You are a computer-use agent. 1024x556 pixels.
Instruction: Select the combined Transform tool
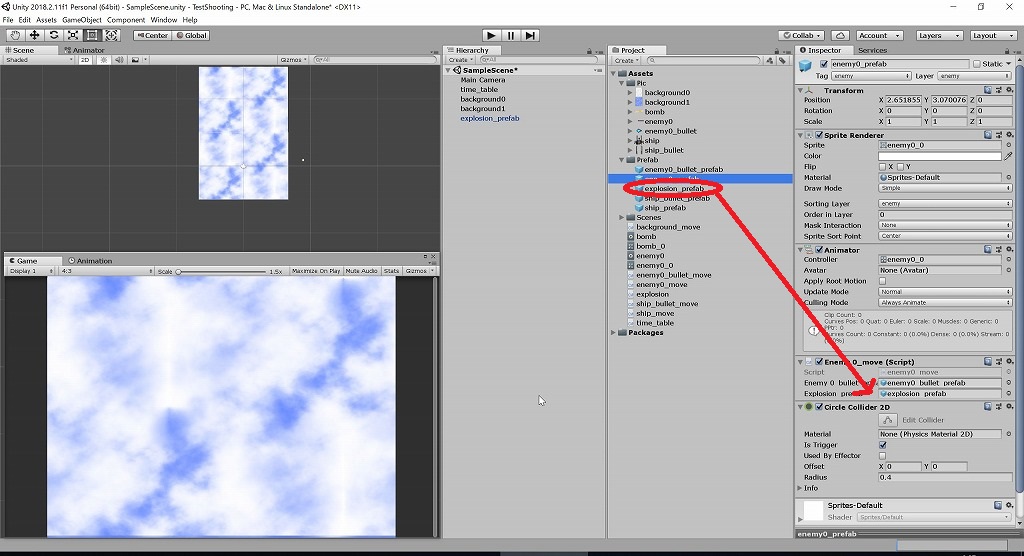click(x=111, y=35)
